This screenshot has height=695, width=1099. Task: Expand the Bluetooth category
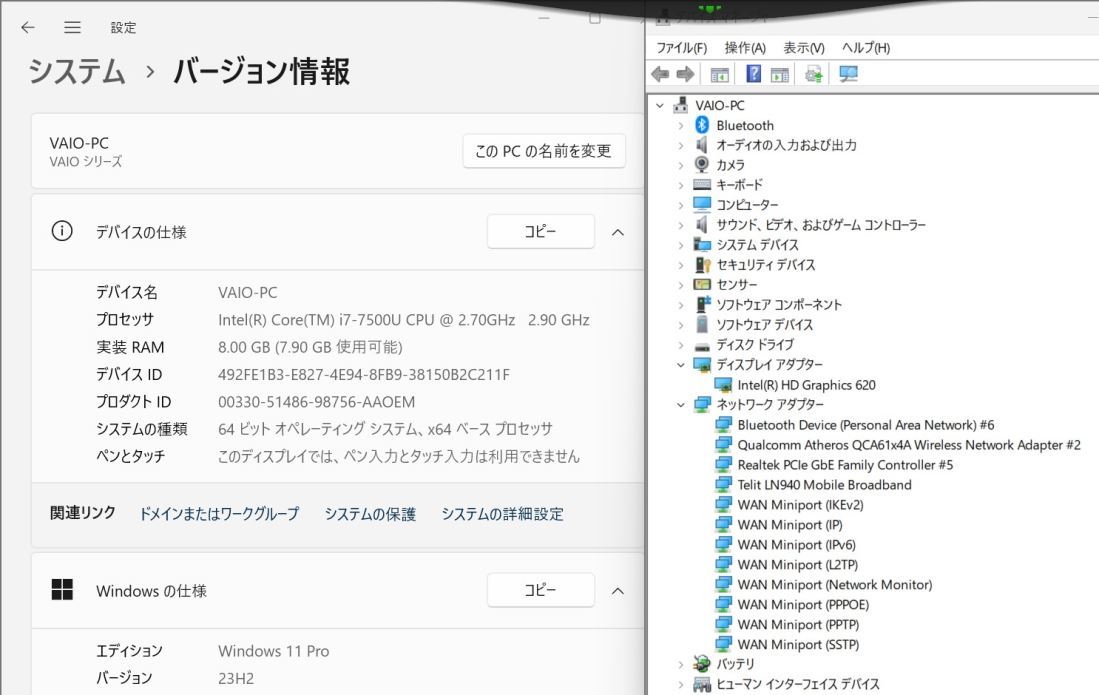(x=681, y=125)
